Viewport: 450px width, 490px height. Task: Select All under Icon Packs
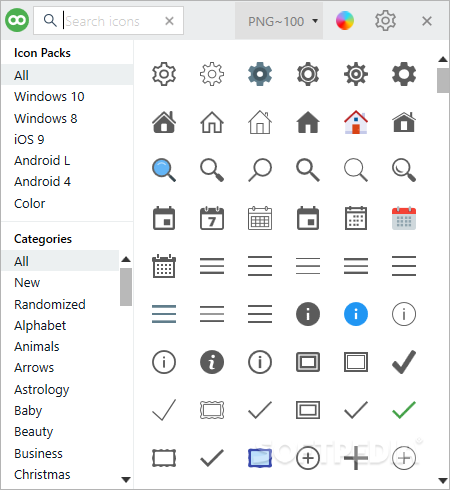pos(67,75)
